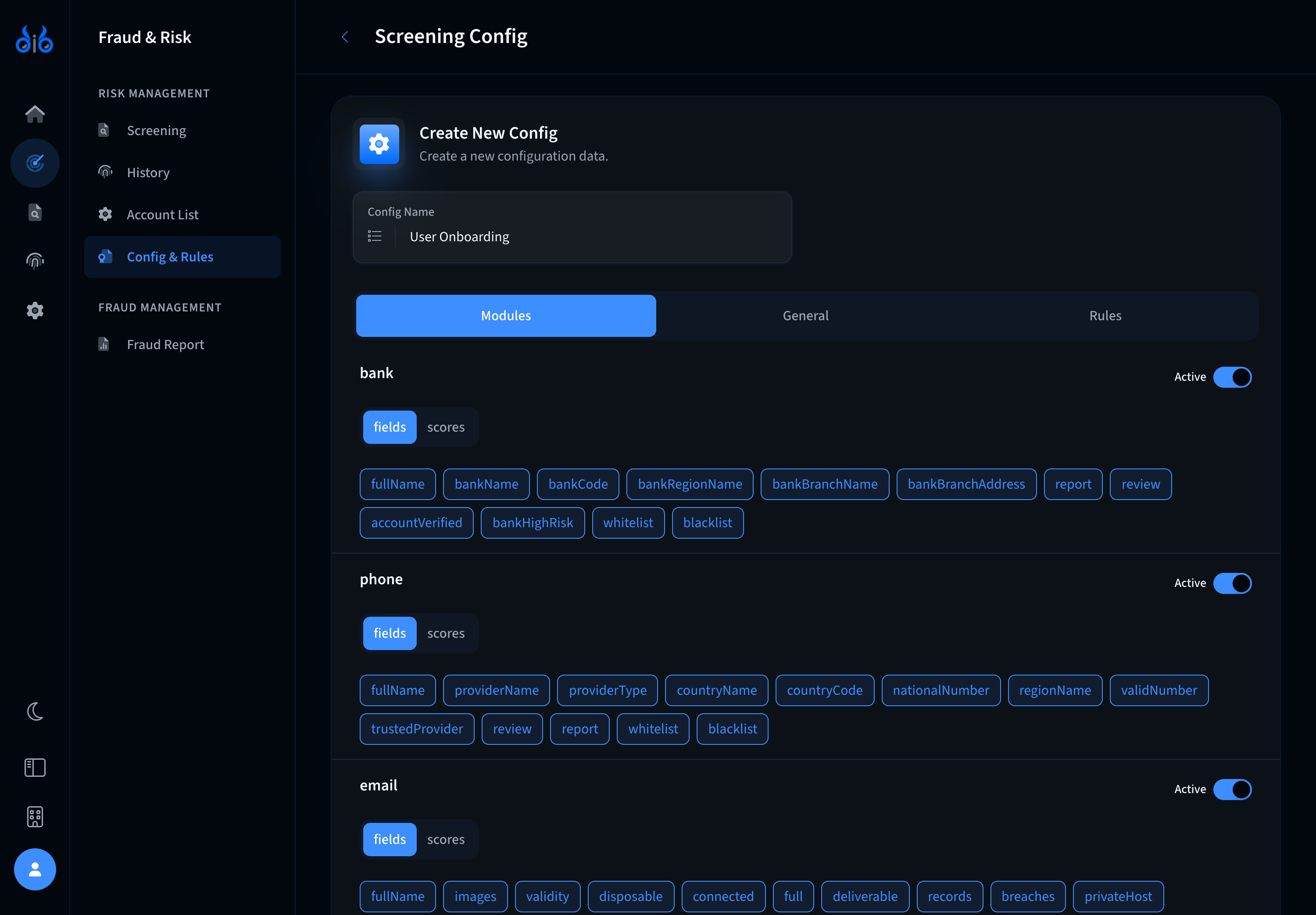
Task: Click the apps grid icon in the left rail
Action: [x=35, y=816]
